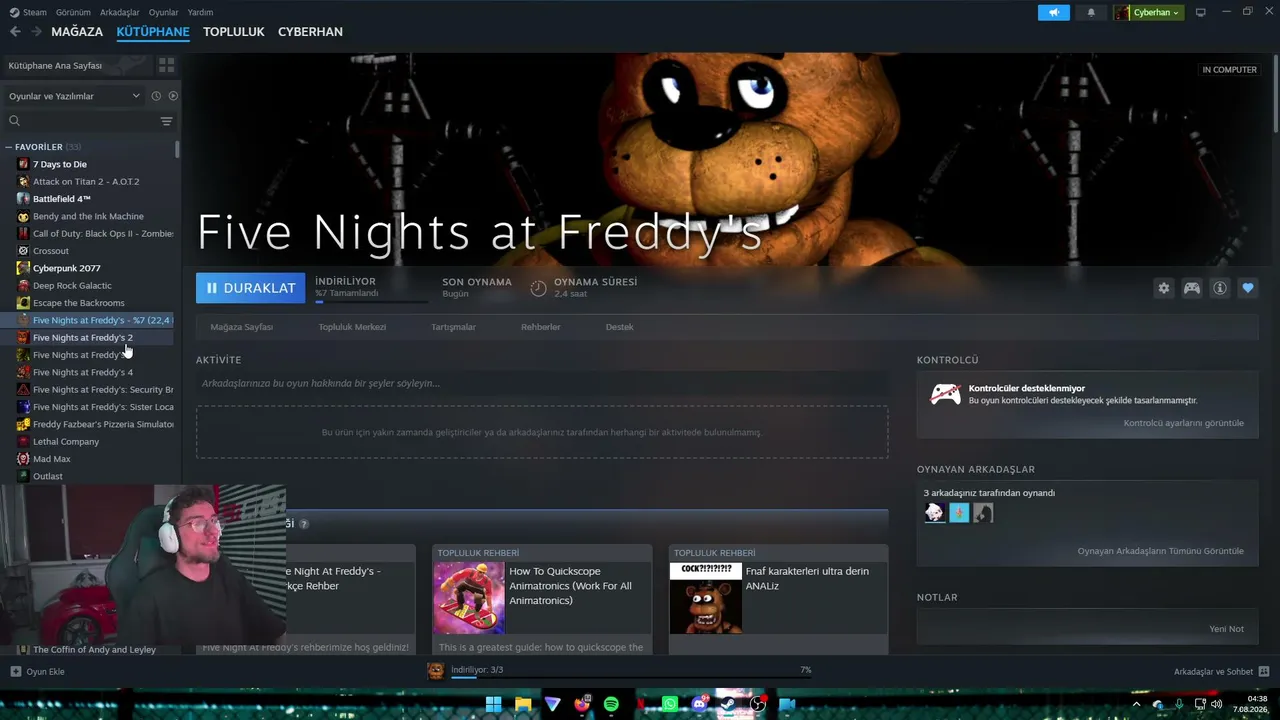The height and width of the screenshot is (720, 1280).
Task: Click the game list scrollbar
Action: (x=178, y=150)
